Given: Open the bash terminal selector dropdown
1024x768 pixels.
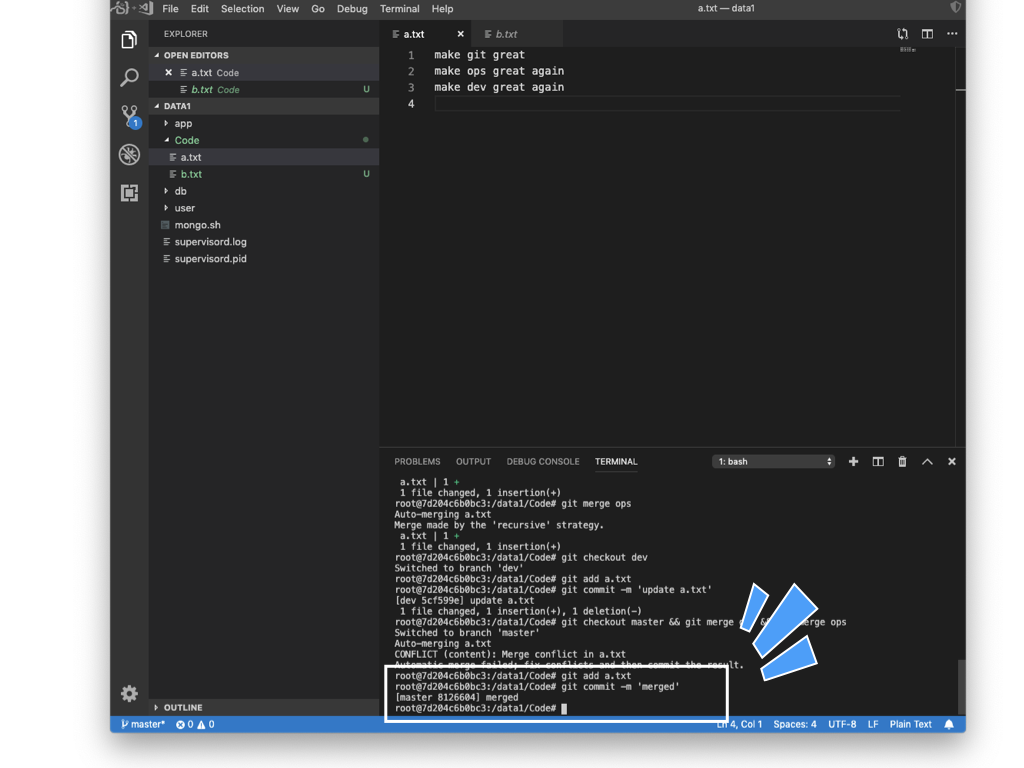Looking at the screenshot, I should [773, 462].
